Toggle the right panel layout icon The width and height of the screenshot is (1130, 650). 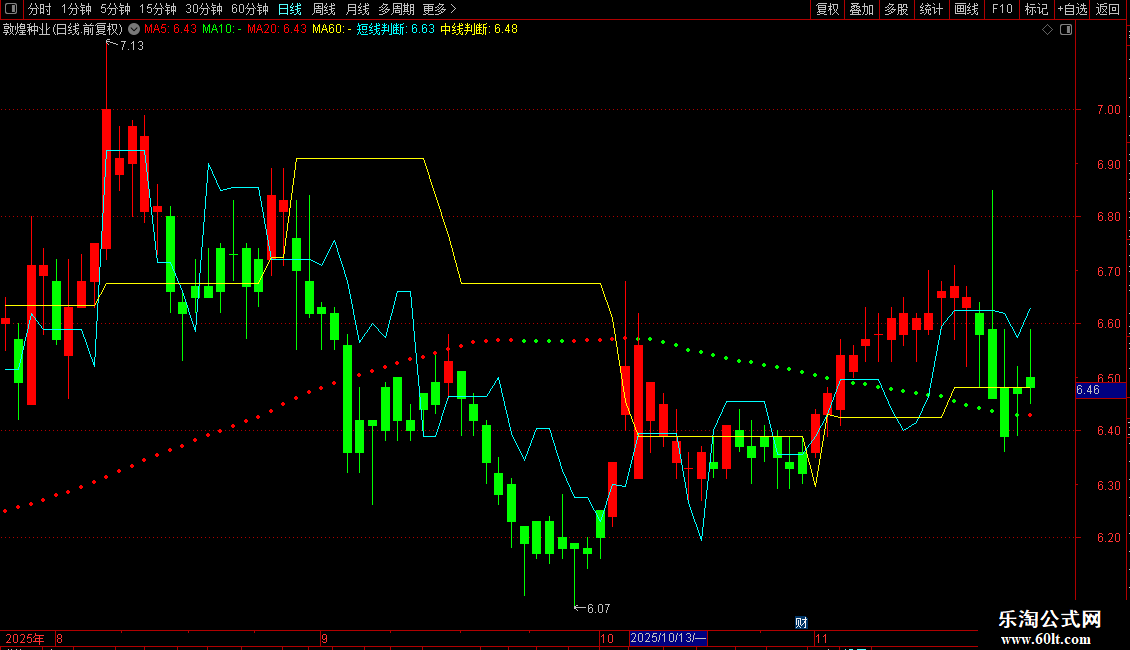[1066, 30]
